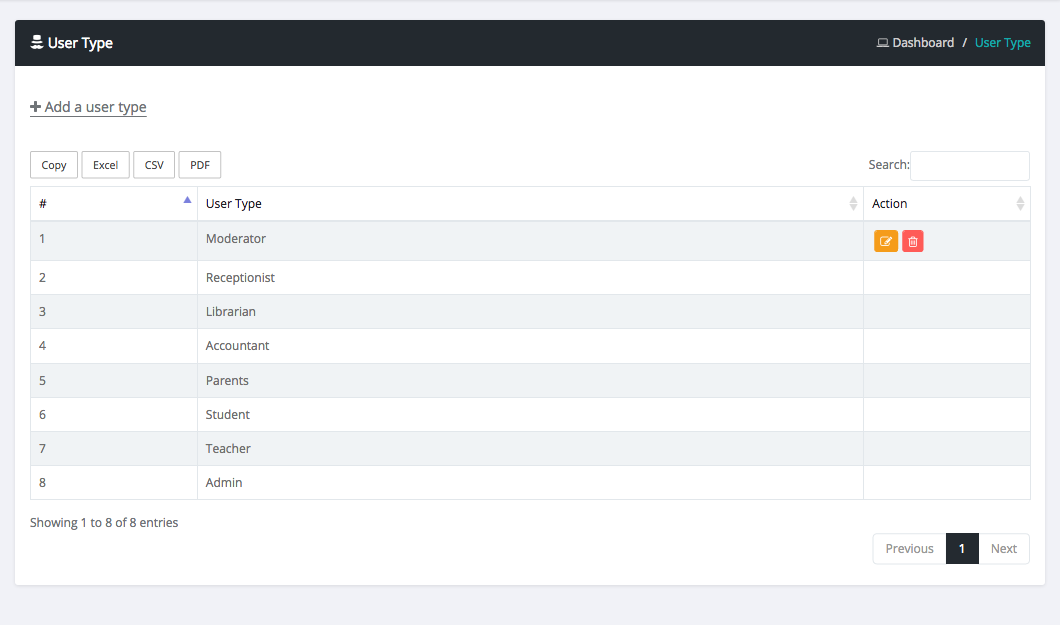1060x625 pixels.
Task: Select the User Type breadcrumb item
Action: point(1002,42)
